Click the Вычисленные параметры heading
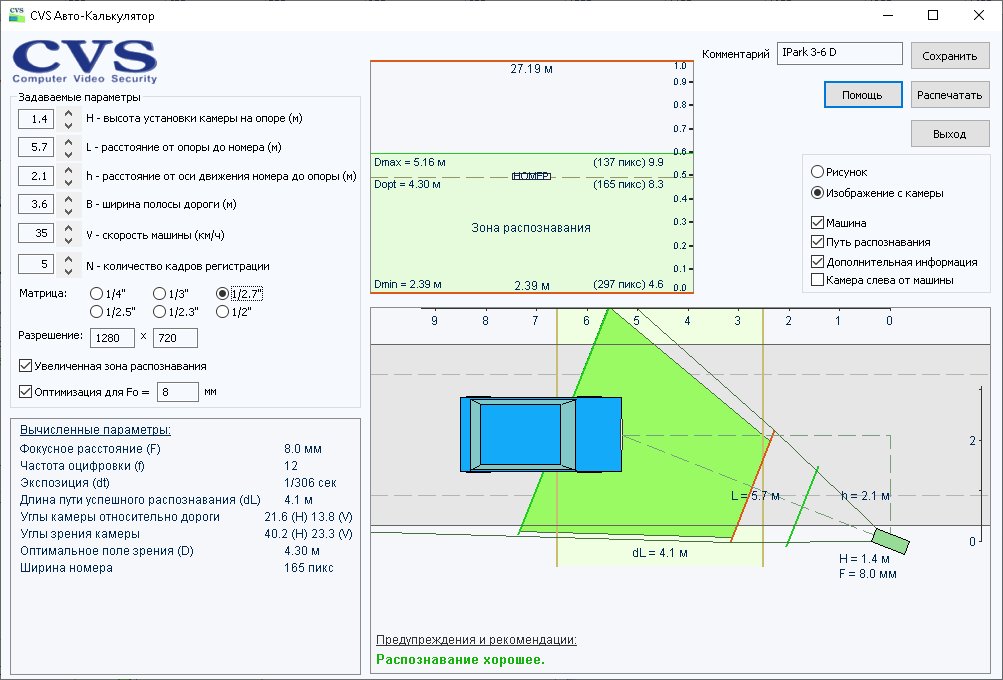Screen dimensions: 1003x680 (x=95, y=430)
